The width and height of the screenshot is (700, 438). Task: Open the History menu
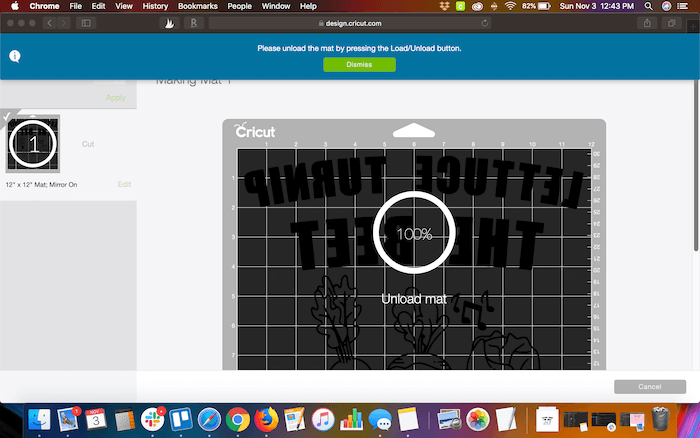(155, 6)
